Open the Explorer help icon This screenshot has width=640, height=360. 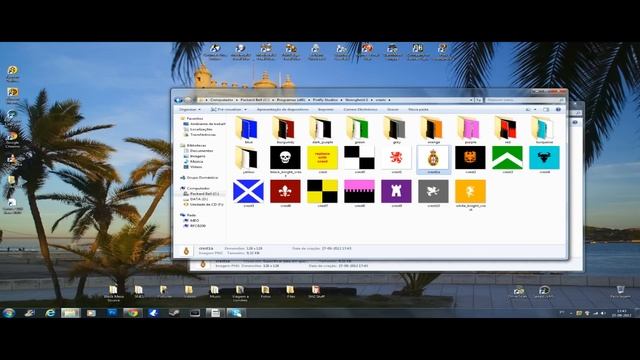[558, 109]
